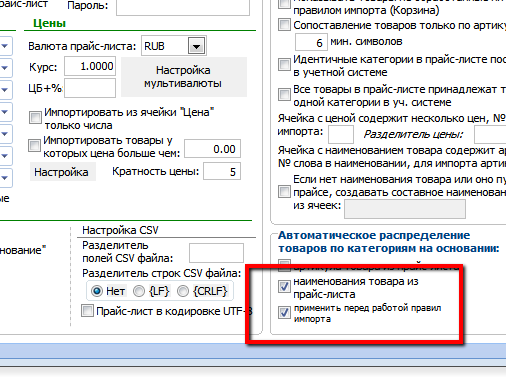Open Настройка мультивалюты settings

(x=184, y=77)
